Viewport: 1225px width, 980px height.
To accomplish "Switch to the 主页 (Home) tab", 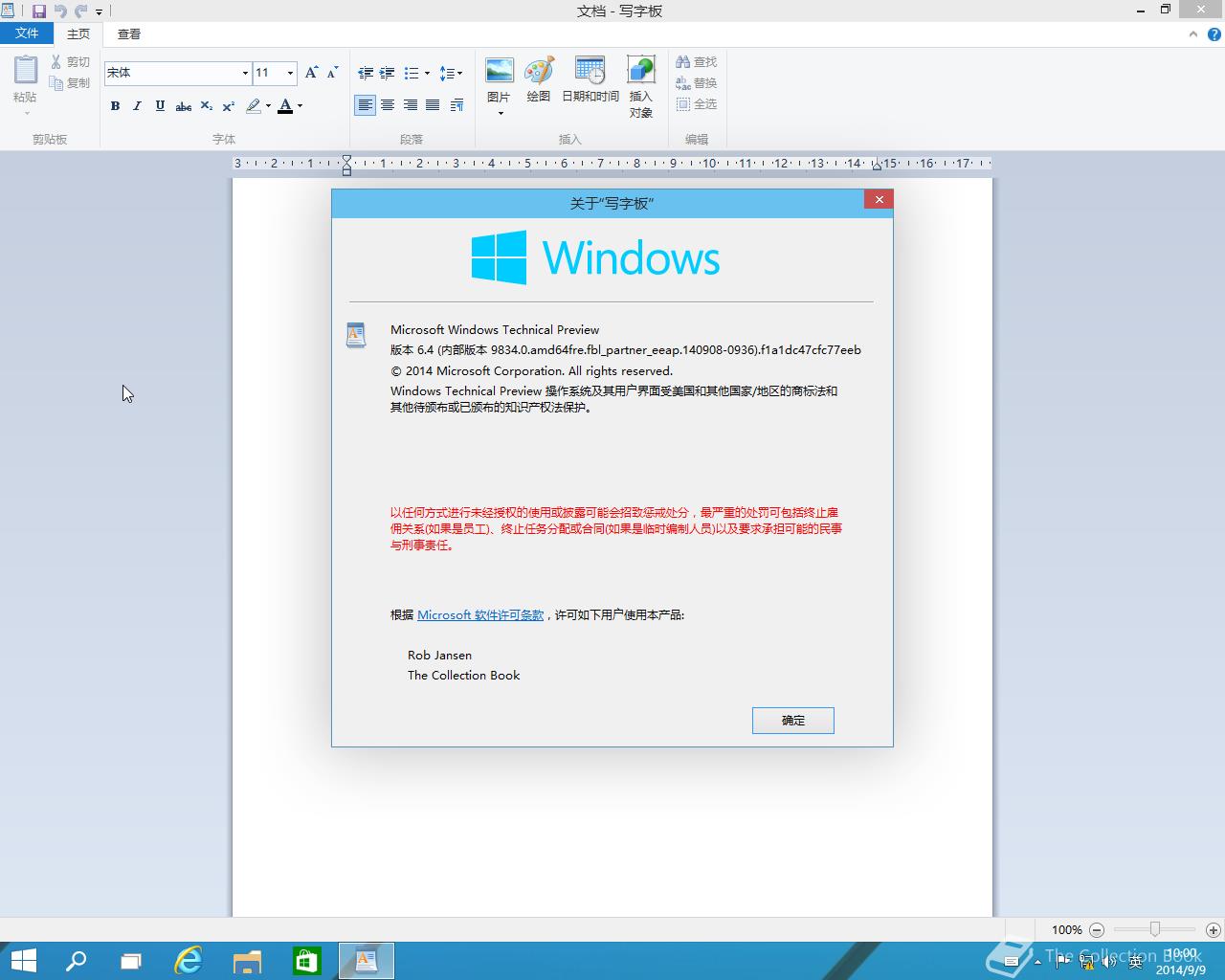I will click(78, 33).
